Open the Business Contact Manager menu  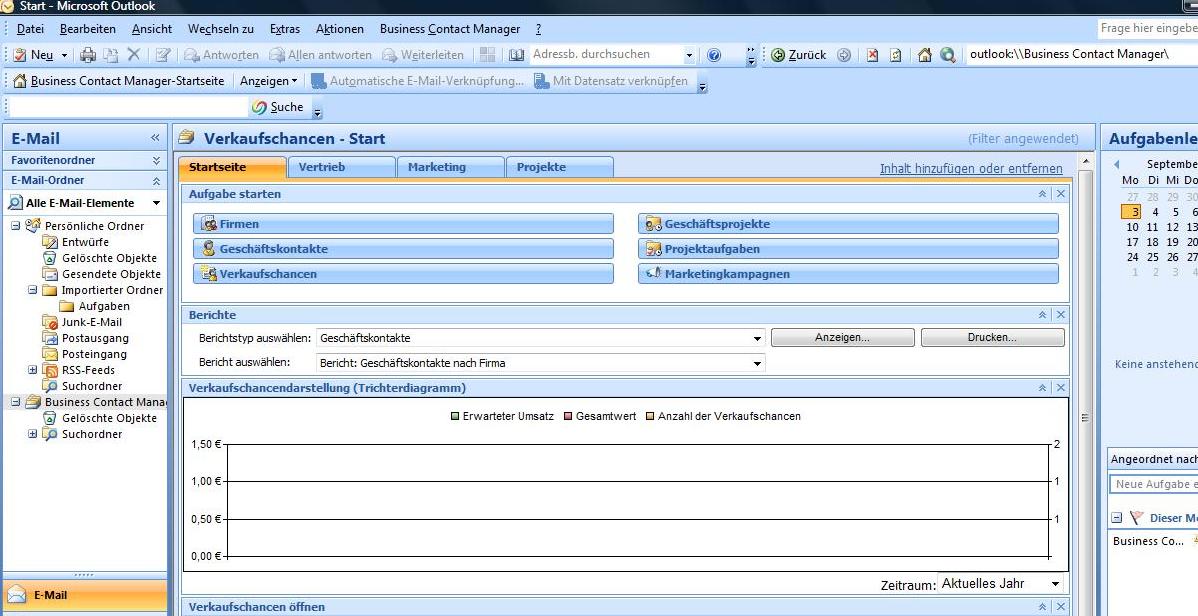450,29
